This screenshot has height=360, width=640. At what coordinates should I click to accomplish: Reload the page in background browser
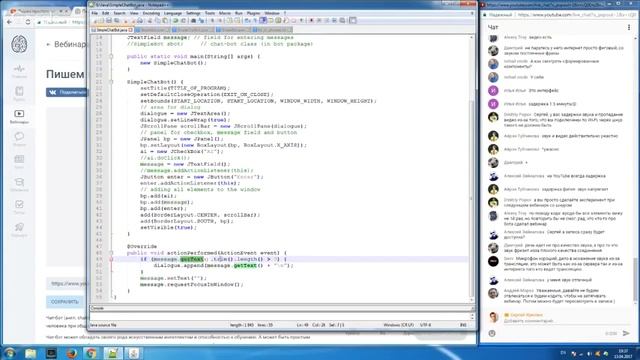[x=28, y=22]
